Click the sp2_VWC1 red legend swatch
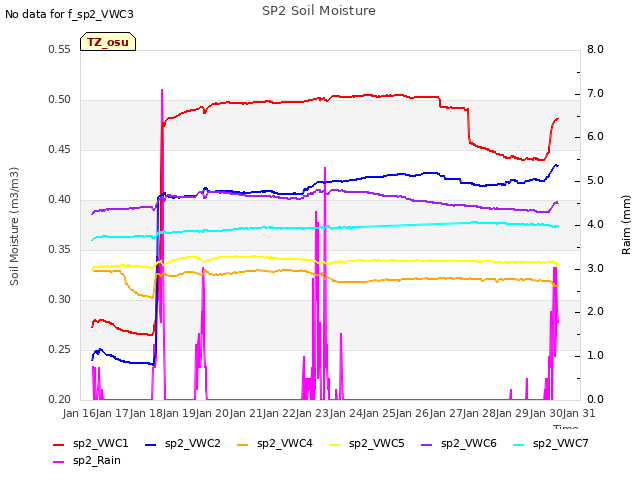Image resolution: width=640 pixels, height=480 pixels. click(x=58, y=445)
